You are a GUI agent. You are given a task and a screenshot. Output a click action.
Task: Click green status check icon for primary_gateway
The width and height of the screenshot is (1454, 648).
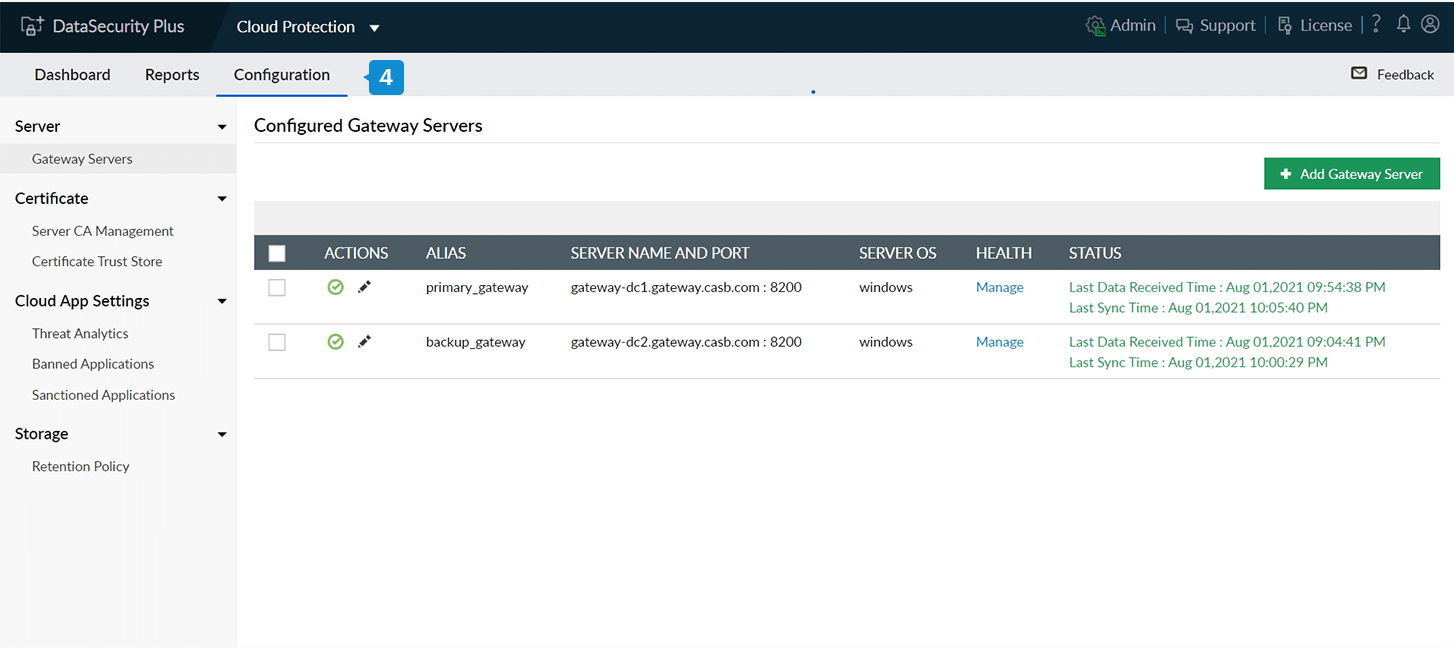pos(336,287)
